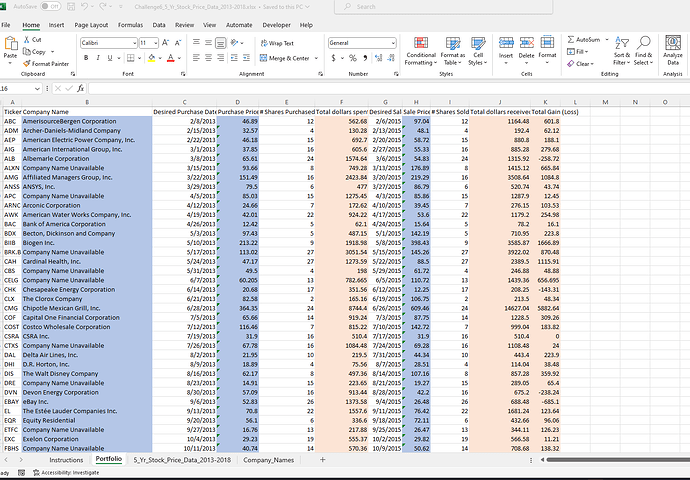Click the Borders icon

point(131,58)
